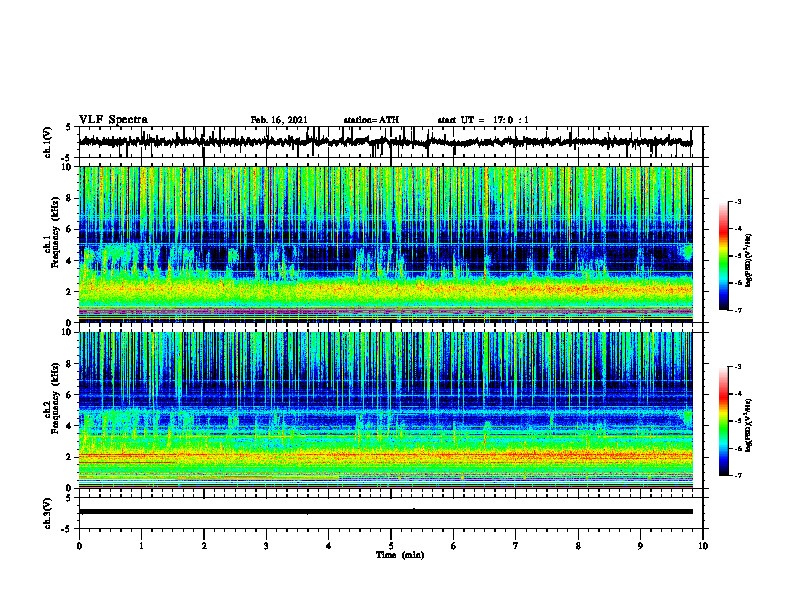
Task: Click time axis tick label '0'
Action: [x=79, y=546]
